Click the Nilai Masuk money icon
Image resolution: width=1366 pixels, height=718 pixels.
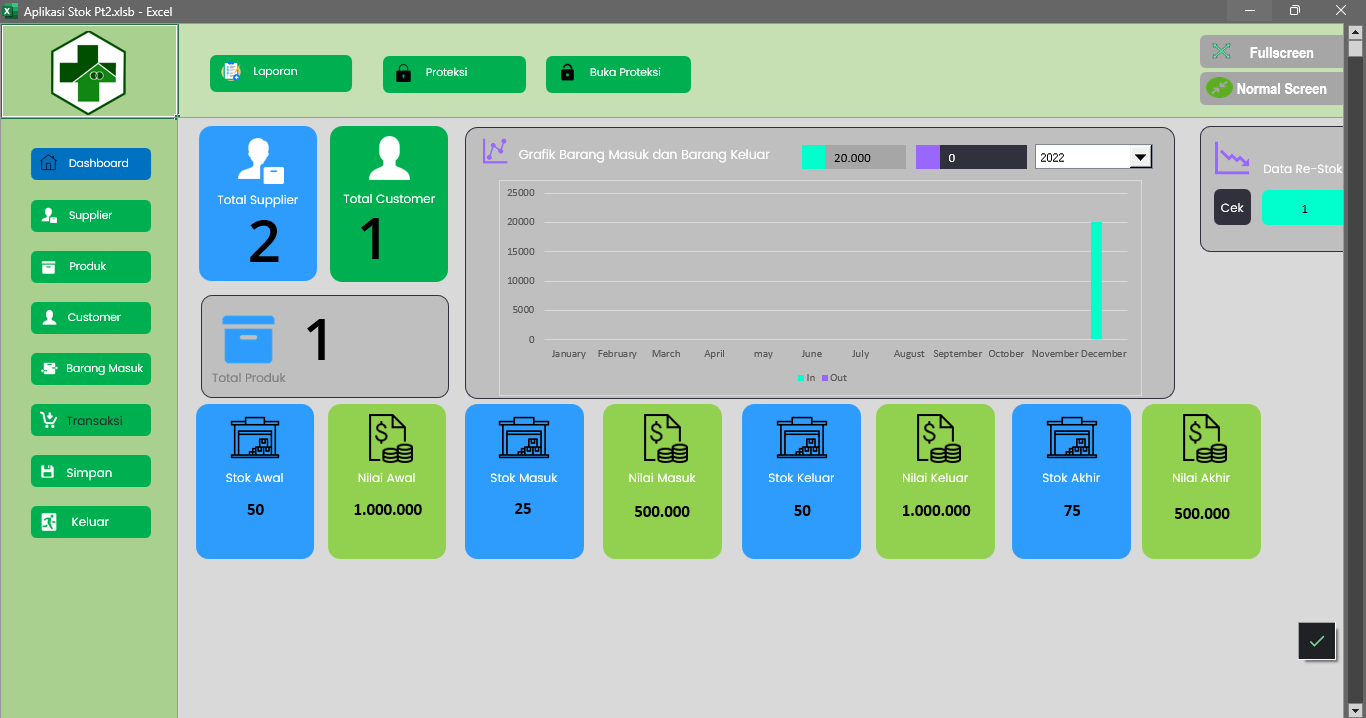[x=662, y=438]
